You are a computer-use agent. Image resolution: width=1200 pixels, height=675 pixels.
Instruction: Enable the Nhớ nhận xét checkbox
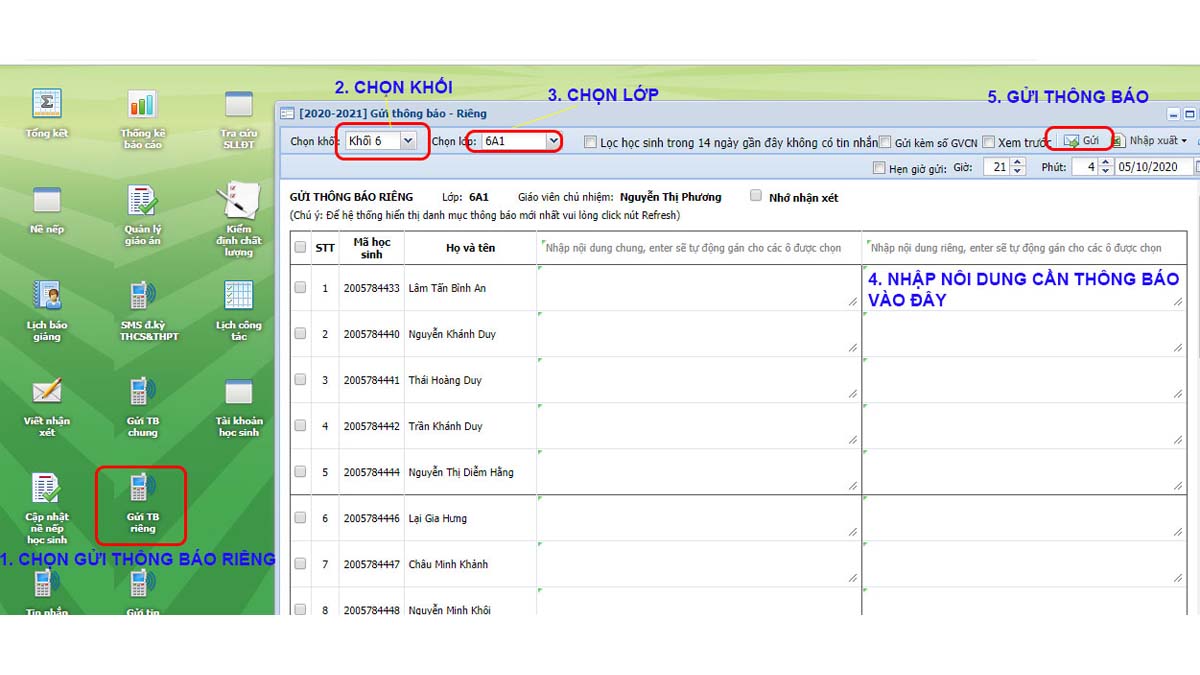[756, 196]
